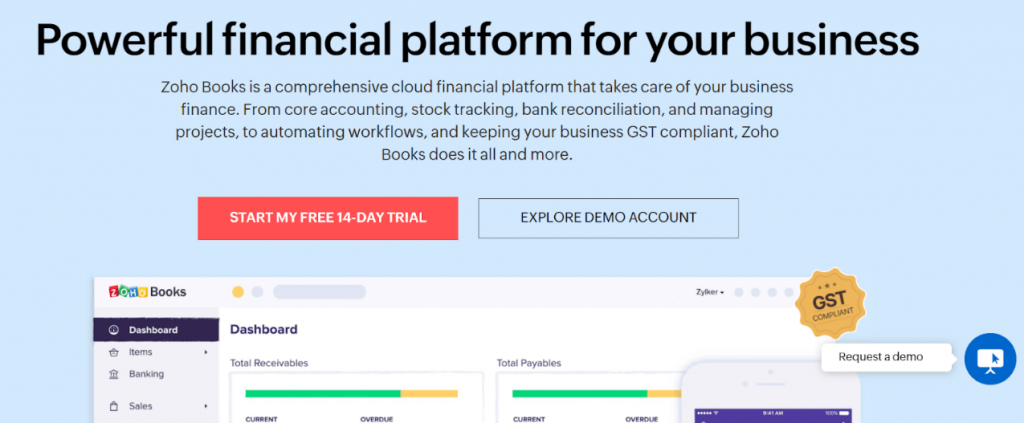Open Banking in the sidebar menu

pyautogui.click(x=146, y=374)
